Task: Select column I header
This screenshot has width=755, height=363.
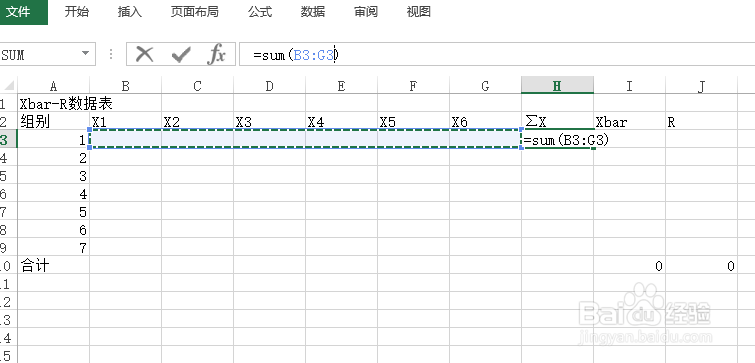Action: [629, 86]
